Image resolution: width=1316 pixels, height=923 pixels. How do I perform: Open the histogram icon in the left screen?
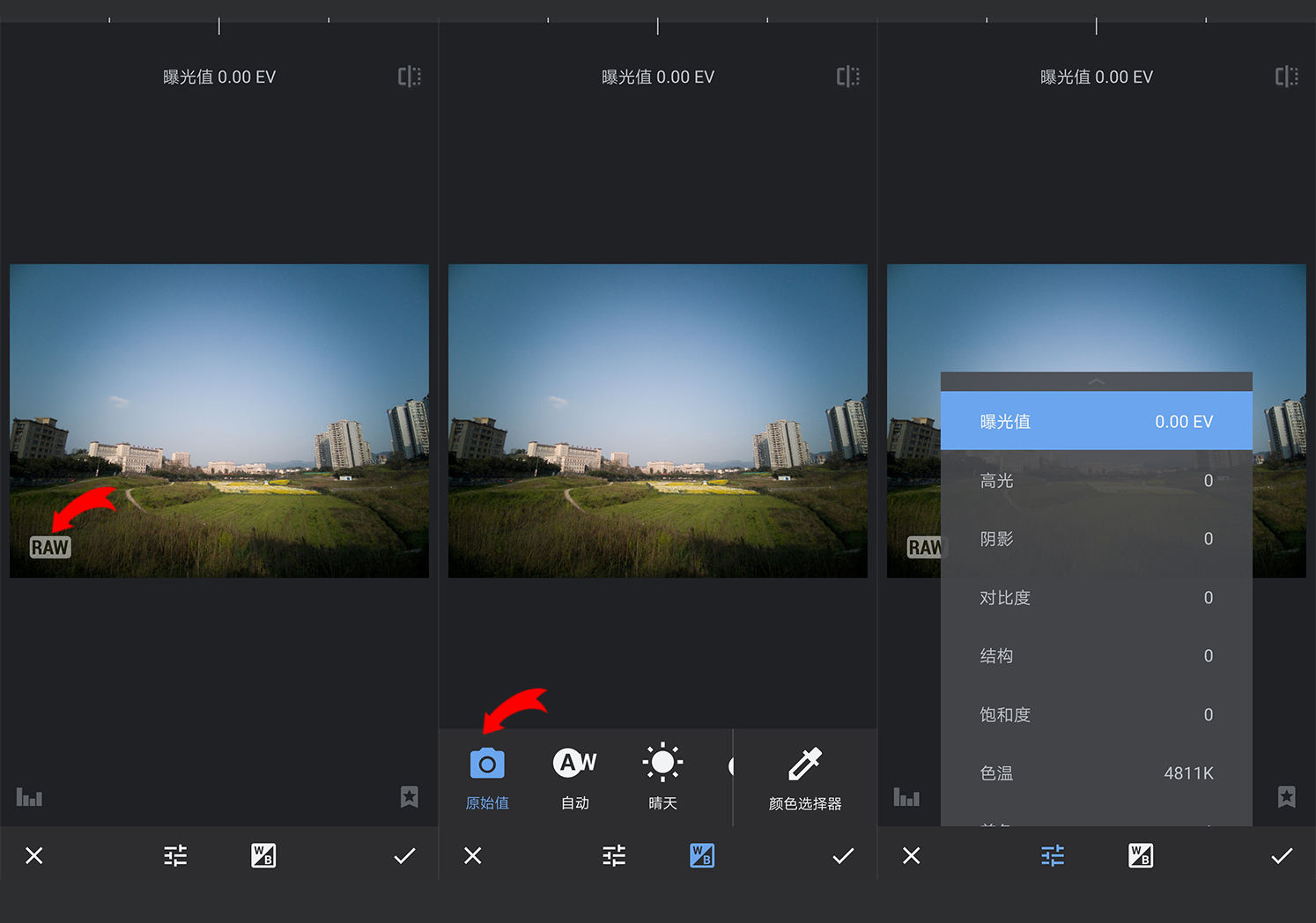(29, 797)
